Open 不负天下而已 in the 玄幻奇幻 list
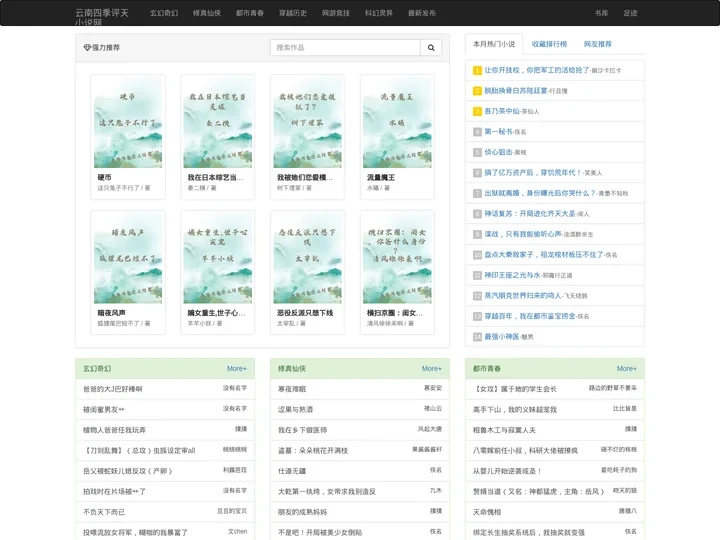This screenshot has height=540, width=720. click(104, 512)
